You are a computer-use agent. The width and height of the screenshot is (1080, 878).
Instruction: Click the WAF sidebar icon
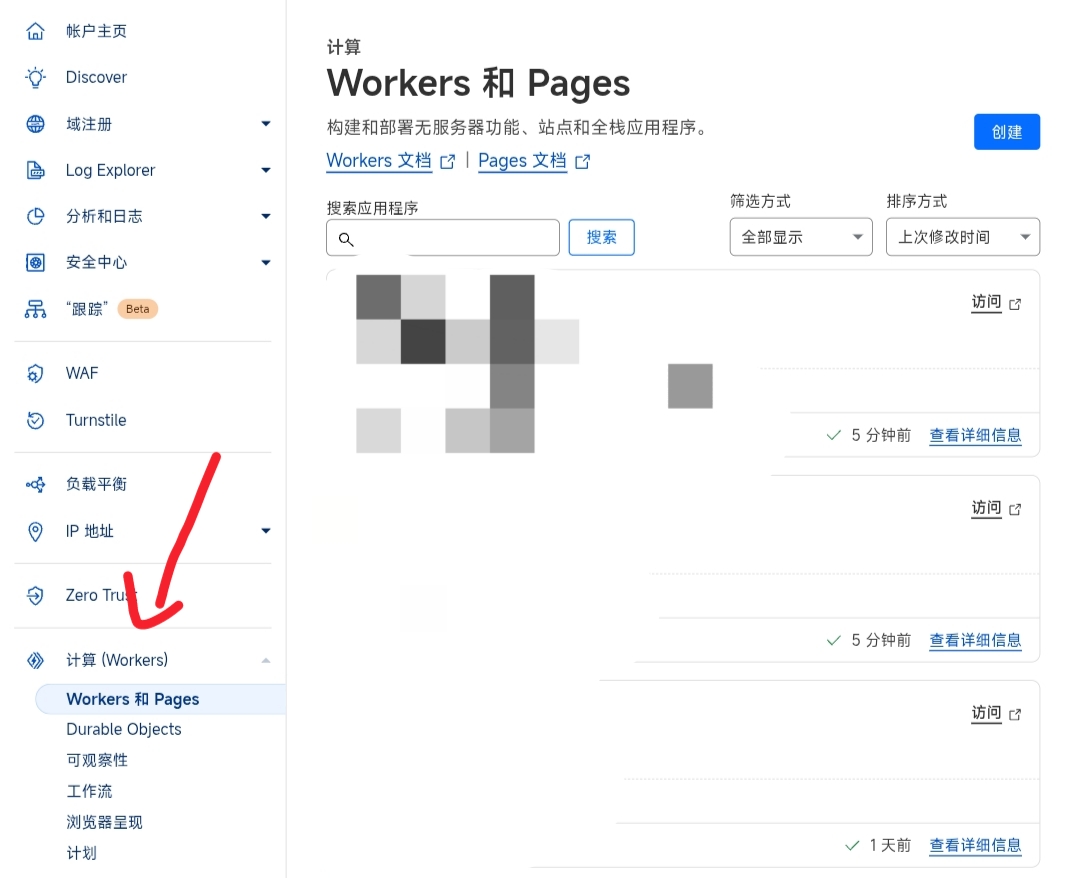pos(34,373)
